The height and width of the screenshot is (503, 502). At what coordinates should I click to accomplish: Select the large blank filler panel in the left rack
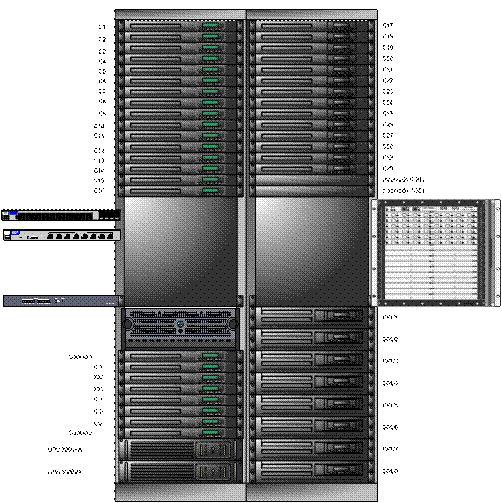[x=180, y=251]
